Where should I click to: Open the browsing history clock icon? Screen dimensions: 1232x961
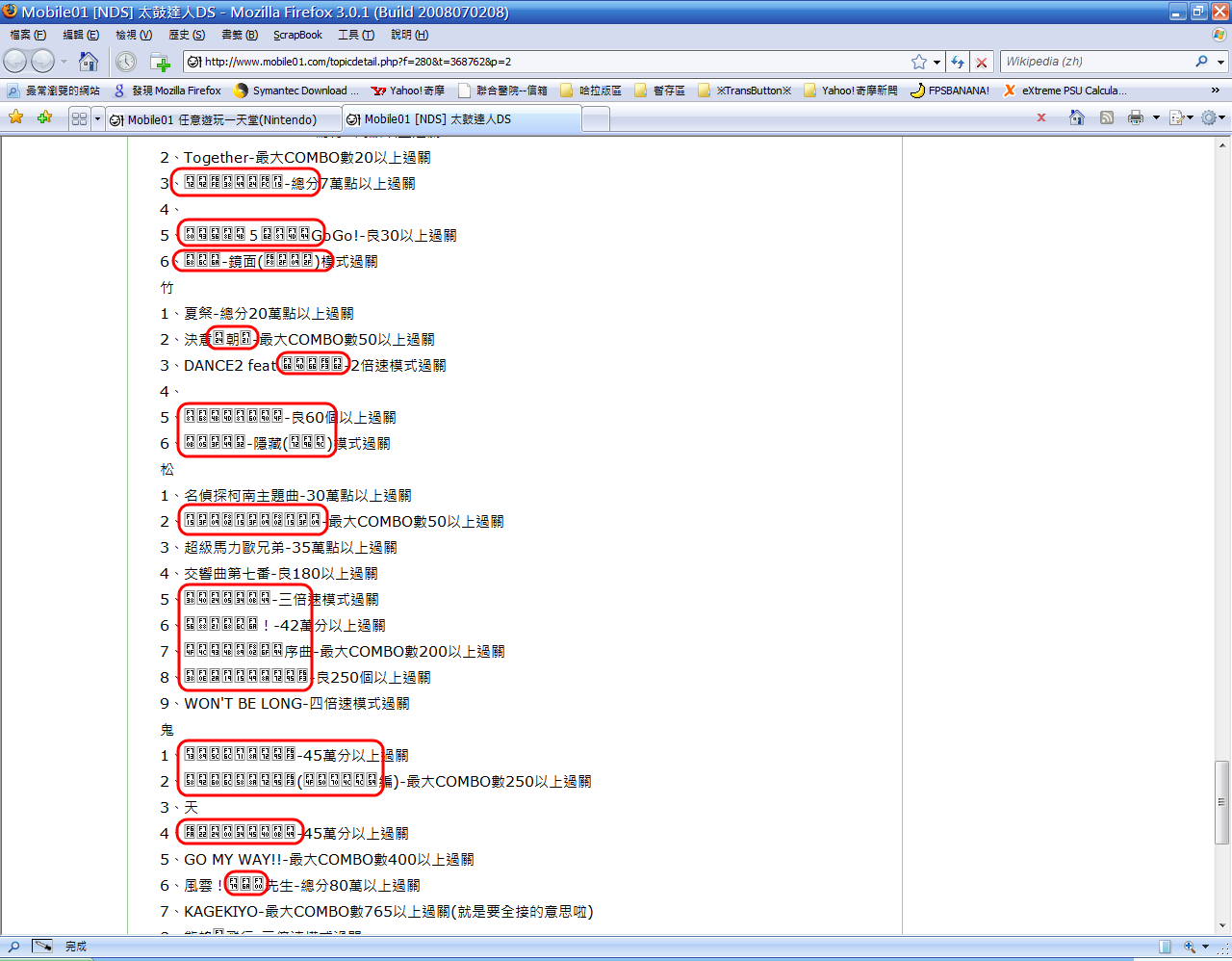(x=126, y=62)
